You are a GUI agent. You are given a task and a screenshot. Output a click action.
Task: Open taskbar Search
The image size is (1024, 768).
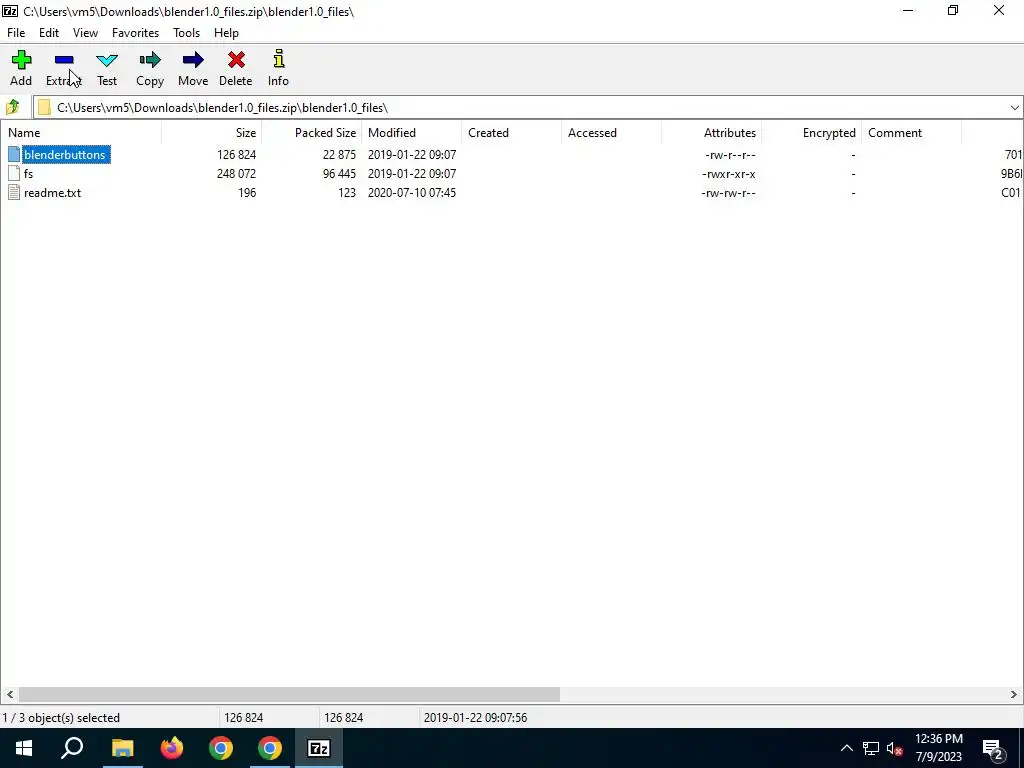point(72,748)
